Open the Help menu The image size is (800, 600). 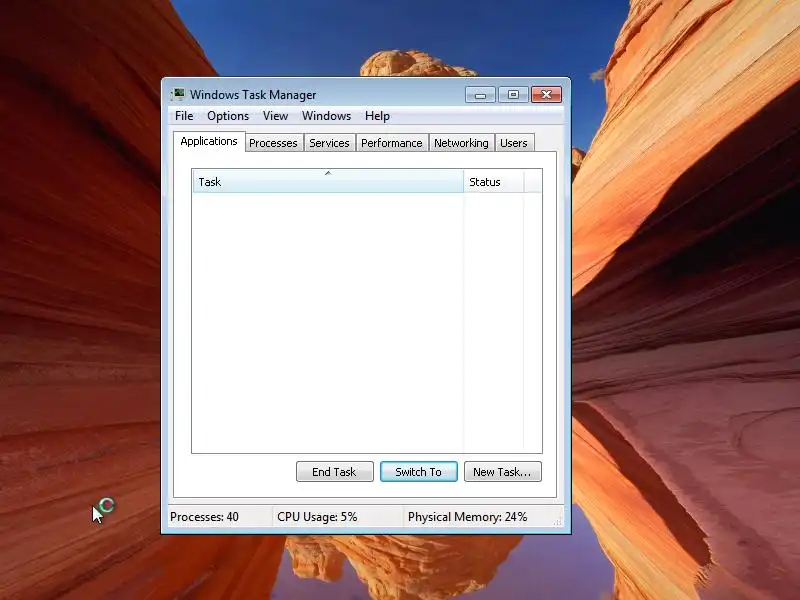tap(378, 116)
